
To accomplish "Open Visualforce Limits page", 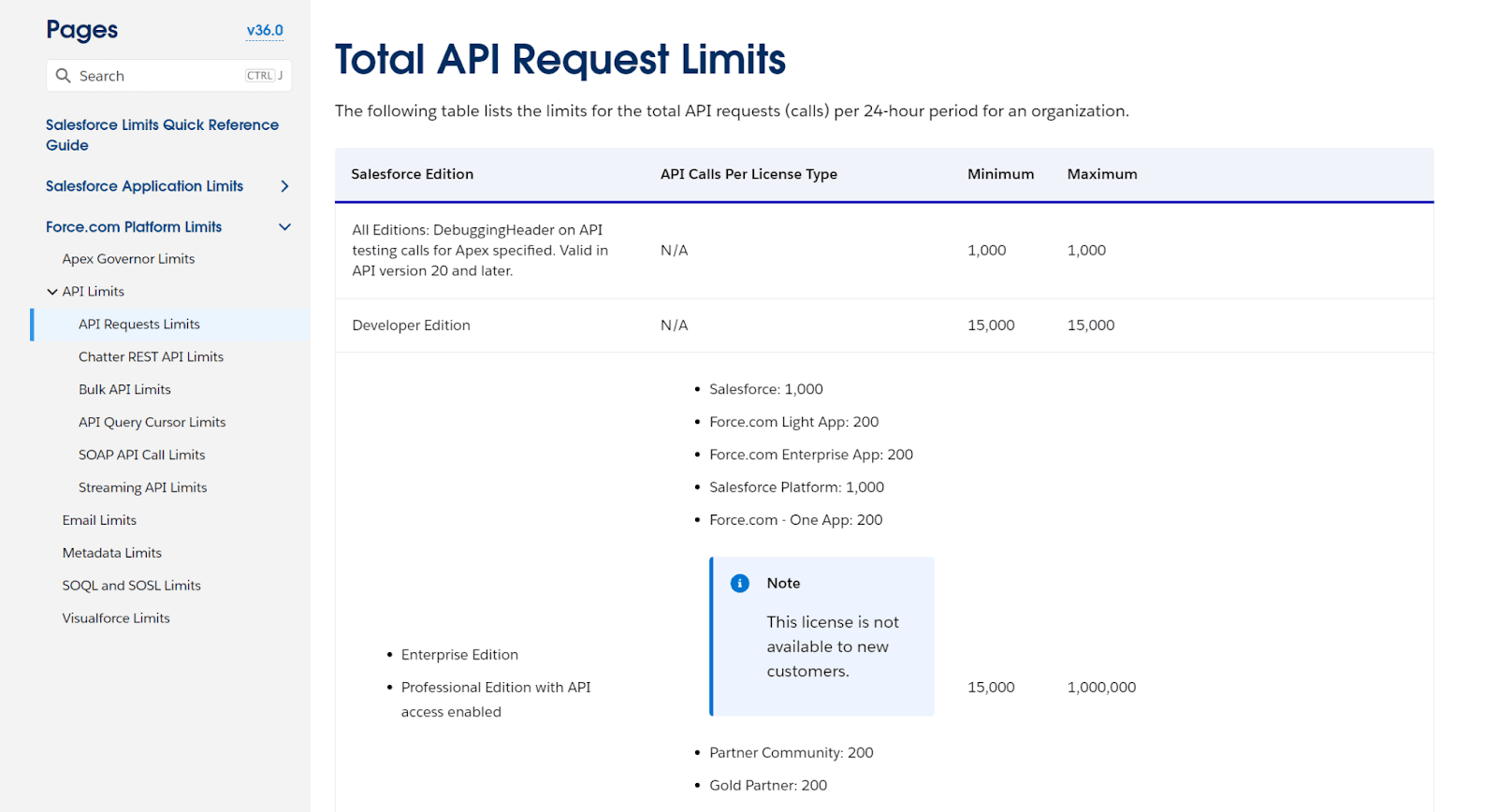I will pyautogui.click(x=116, y=619).
